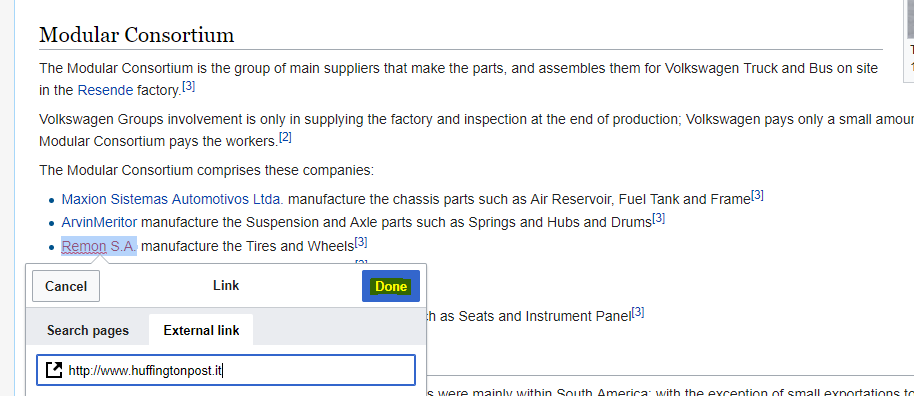Click the highlighted Remon S.A. link
The height and width of the screenshot is (396, 914).
click(99, 246)
